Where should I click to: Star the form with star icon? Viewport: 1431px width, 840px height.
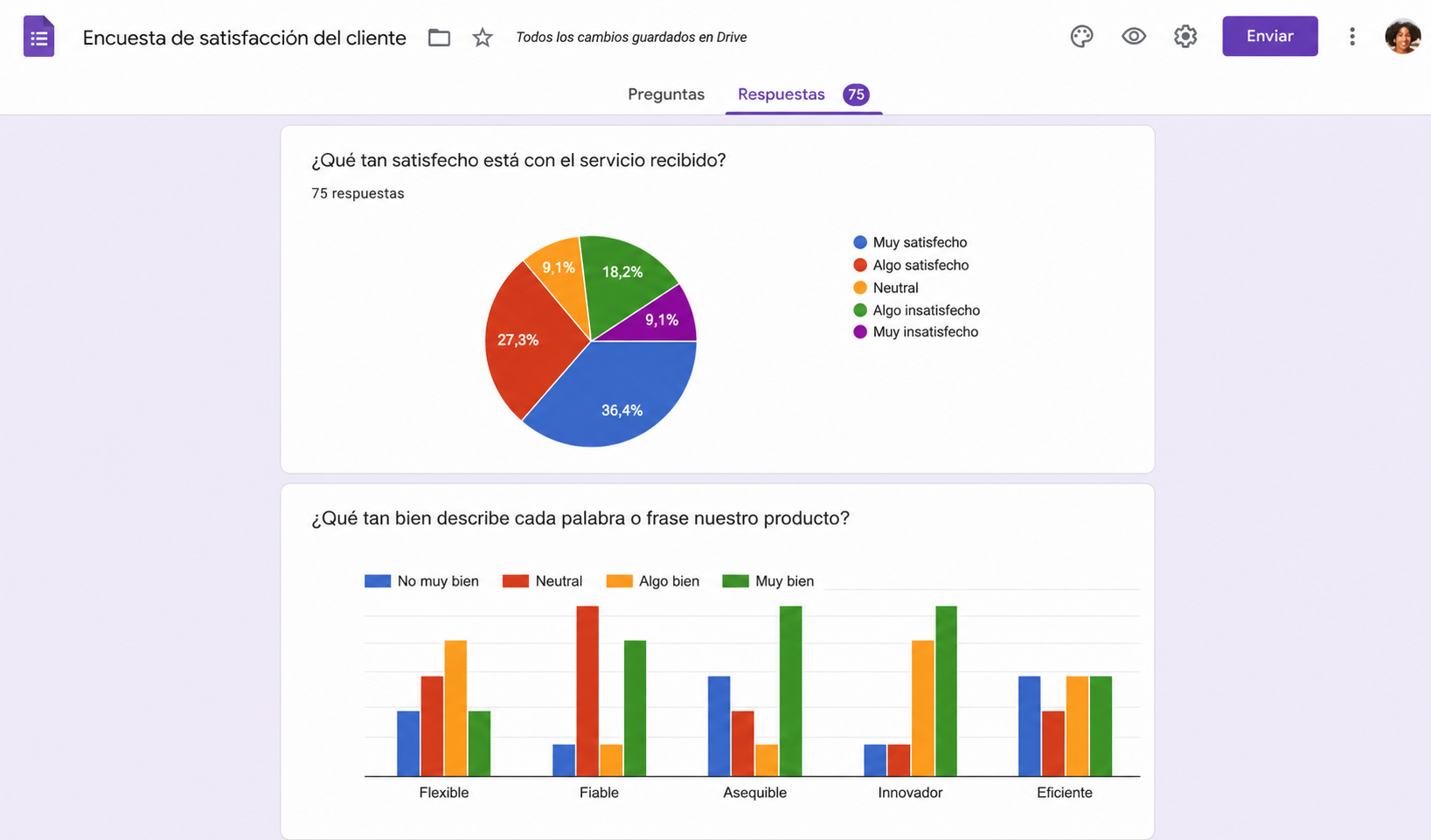click(483, 38)
